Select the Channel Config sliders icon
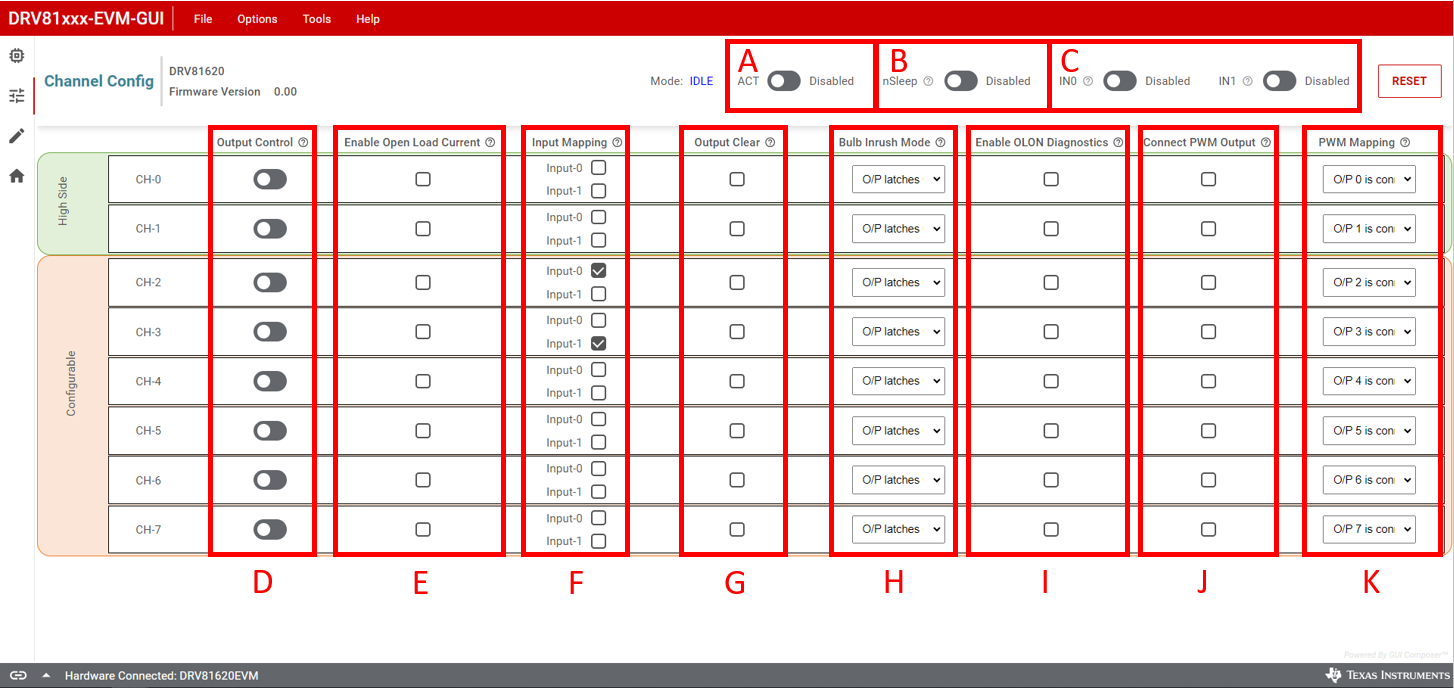Image resolution: width=1454 pixels, height=688 pixels. click(x=16, y=95)
